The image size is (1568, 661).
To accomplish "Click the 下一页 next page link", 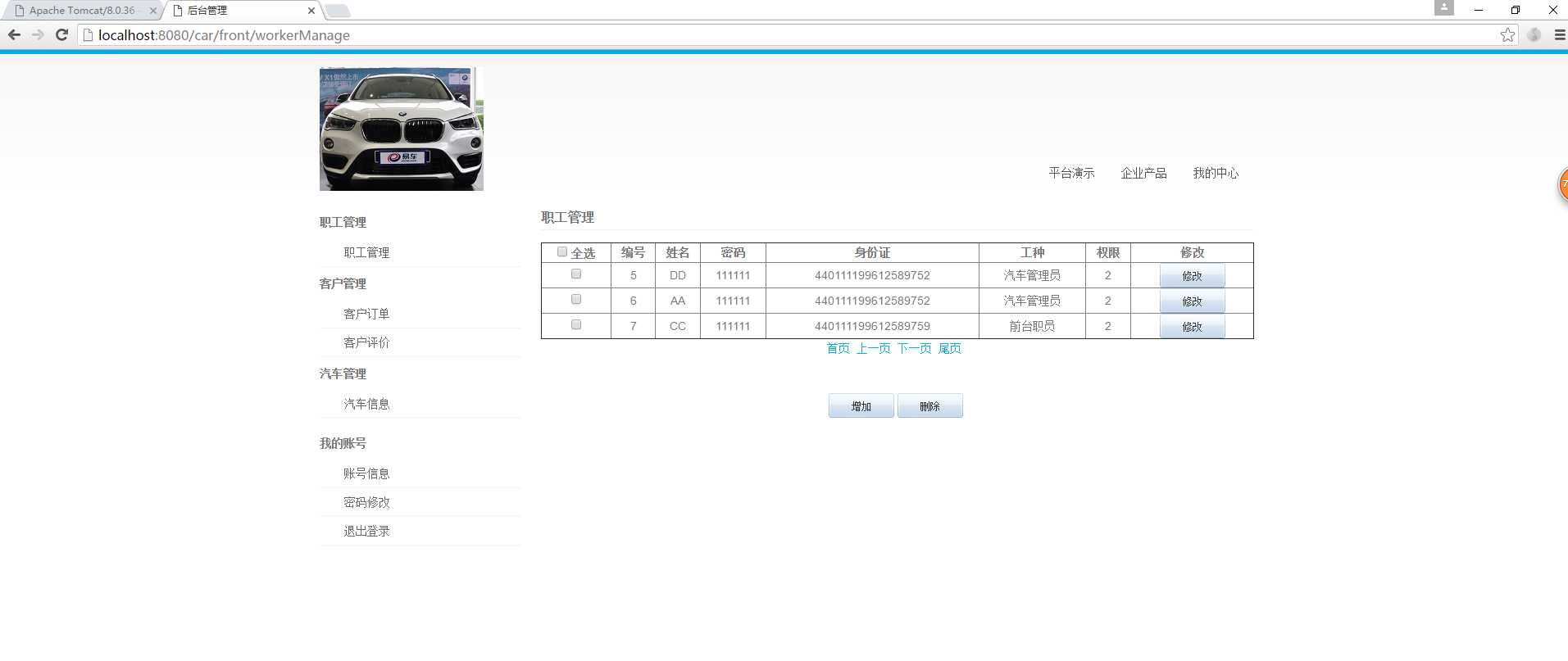I will click(914, 348).
